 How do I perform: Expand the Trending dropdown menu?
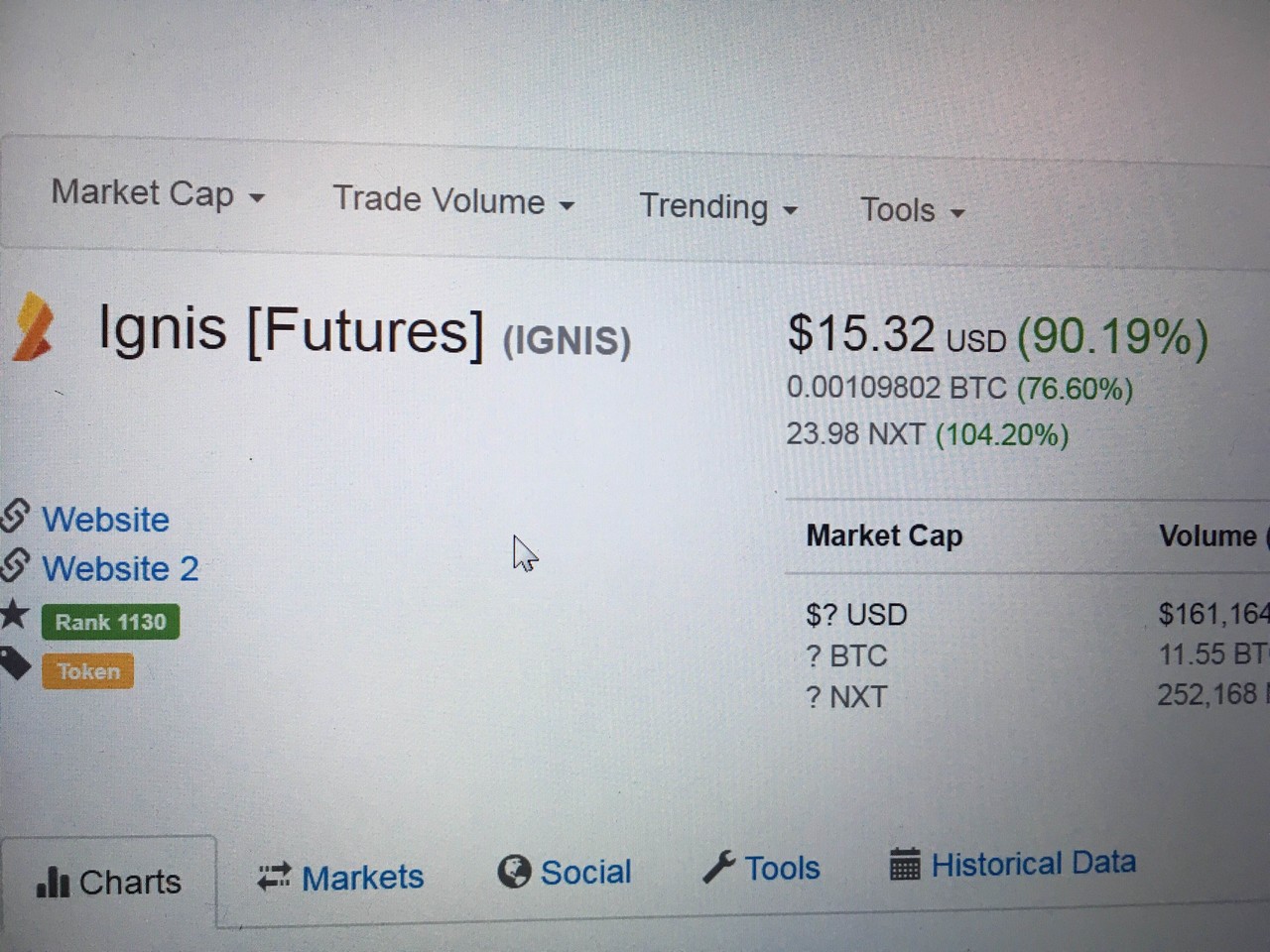pyautogui.click(x=718, y=207)
